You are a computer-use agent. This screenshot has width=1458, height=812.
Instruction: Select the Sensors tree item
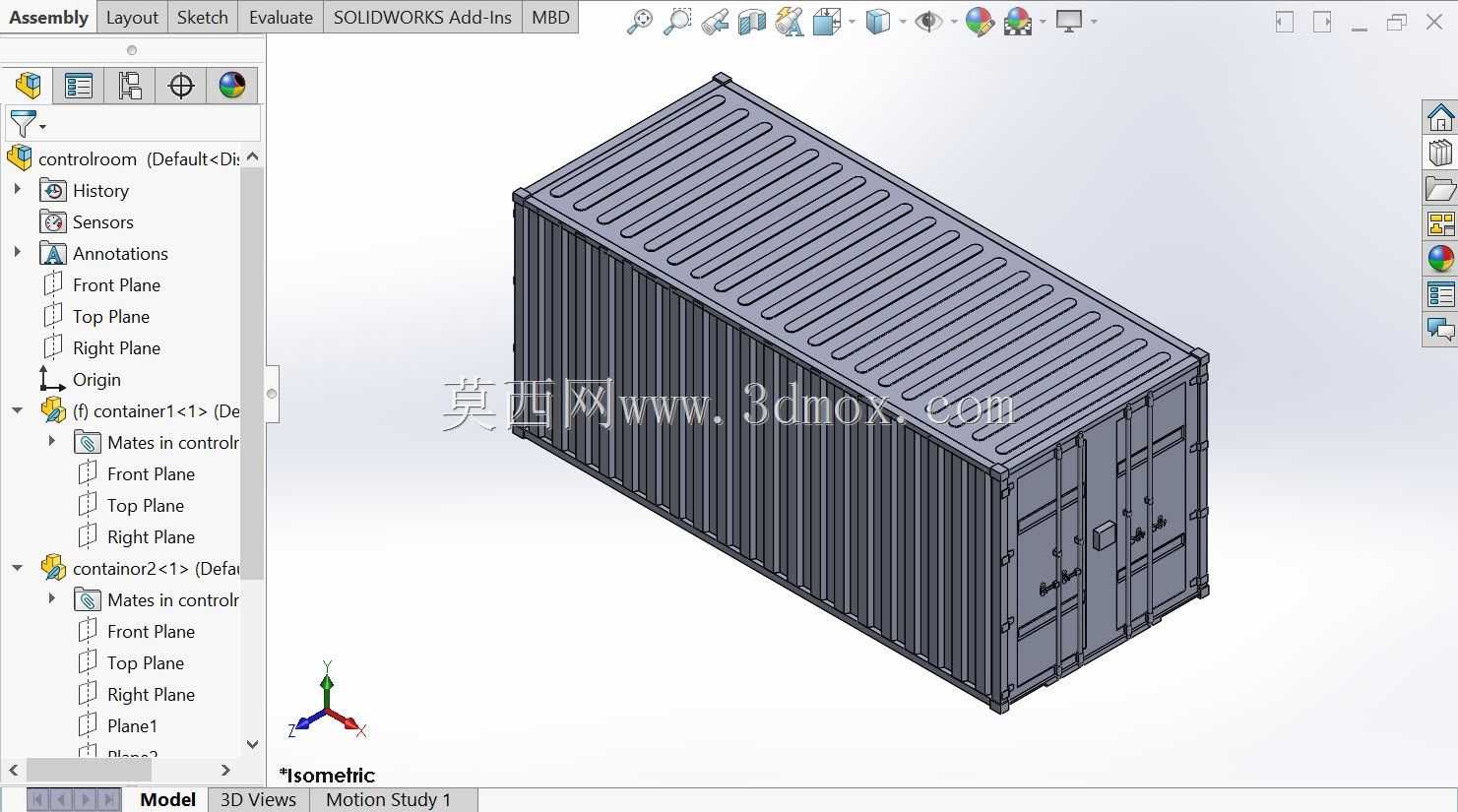(x=88, y=221)
